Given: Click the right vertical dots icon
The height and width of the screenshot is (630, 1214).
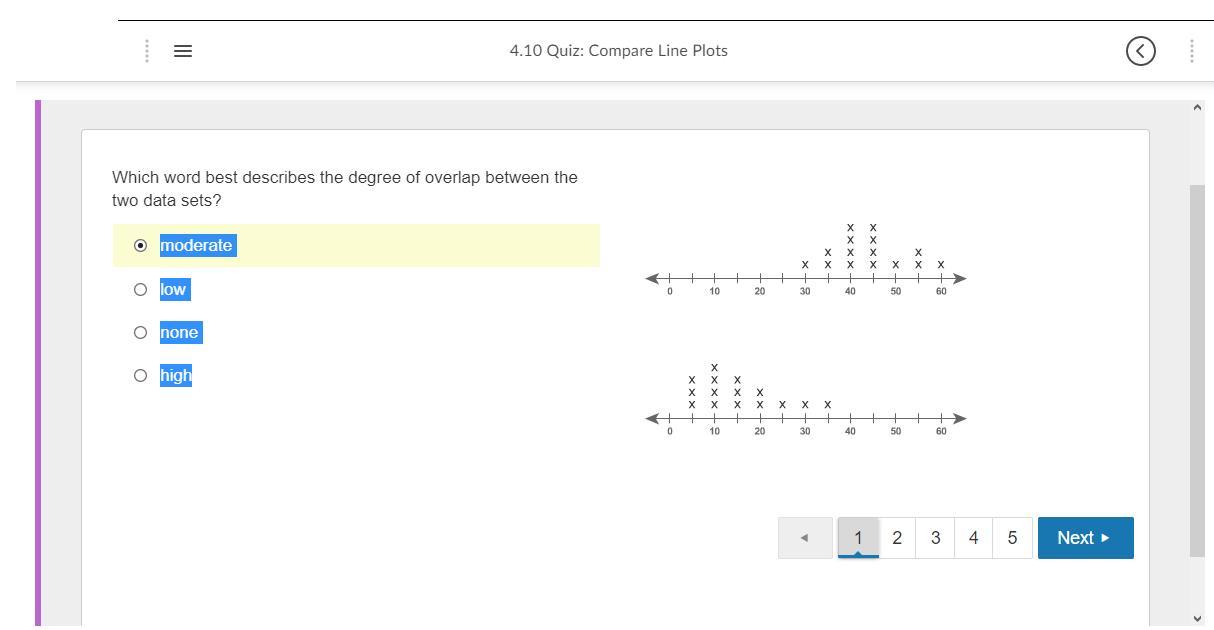Looking at the screenshot, I should (1192, 51).
